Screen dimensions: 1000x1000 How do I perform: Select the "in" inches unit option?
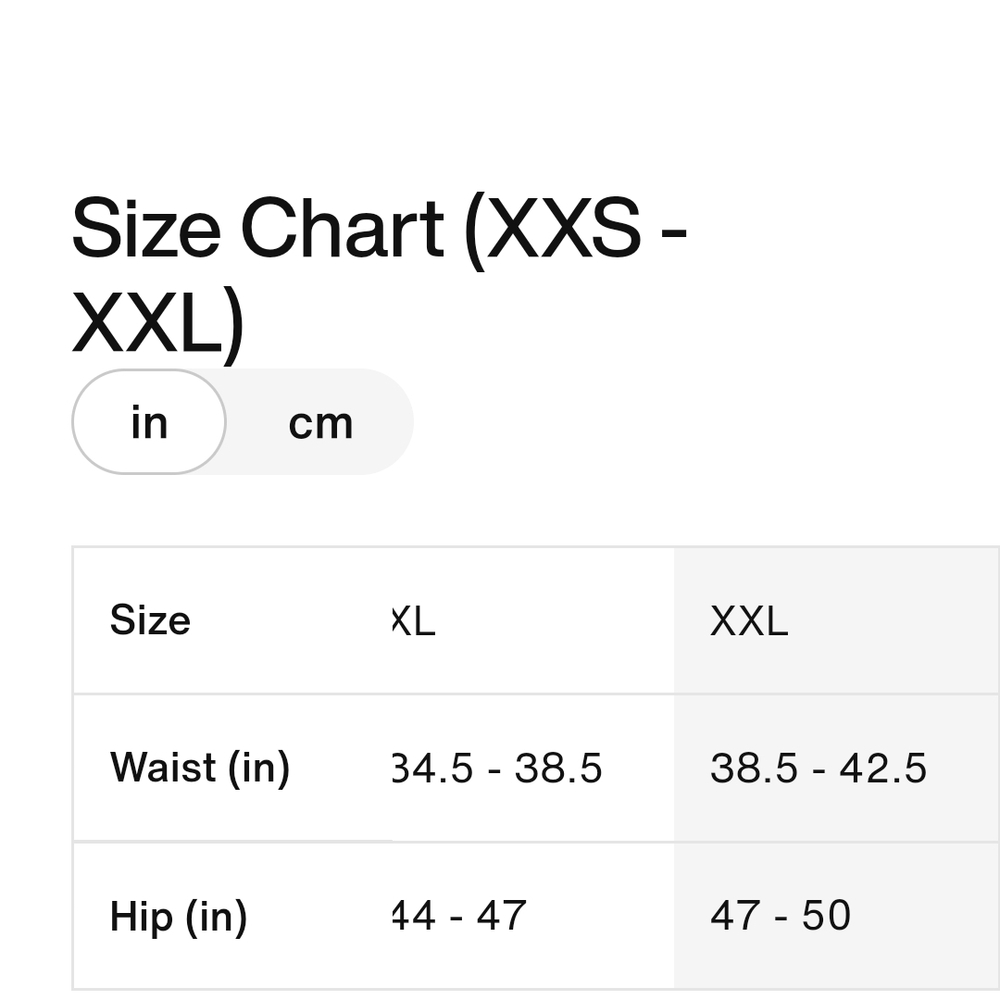(x=149, y=422)
